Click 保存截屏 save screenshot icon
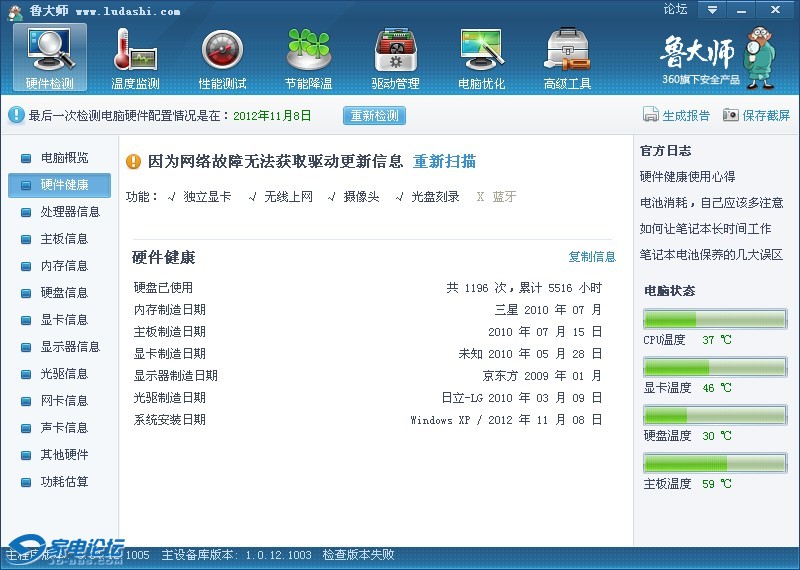 [731, 115]
